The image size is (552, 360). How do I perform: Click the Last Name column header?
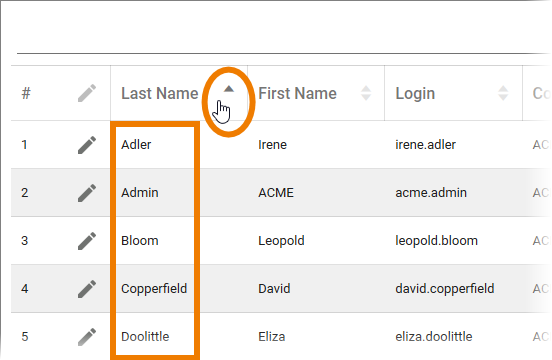point(160,93)
